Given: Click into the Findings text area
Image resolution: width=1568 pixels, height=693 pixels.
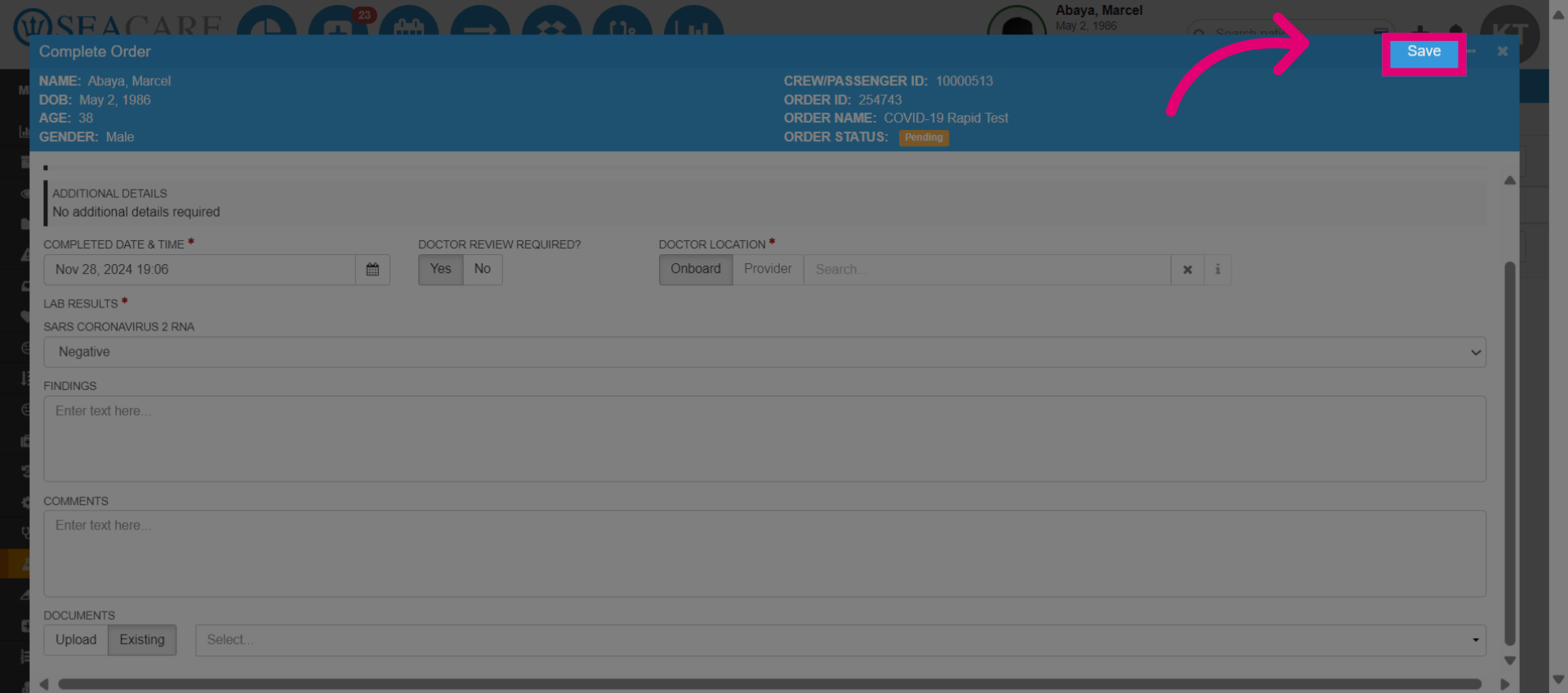Looking at the screenshot, I should click(x=764, y=439).
